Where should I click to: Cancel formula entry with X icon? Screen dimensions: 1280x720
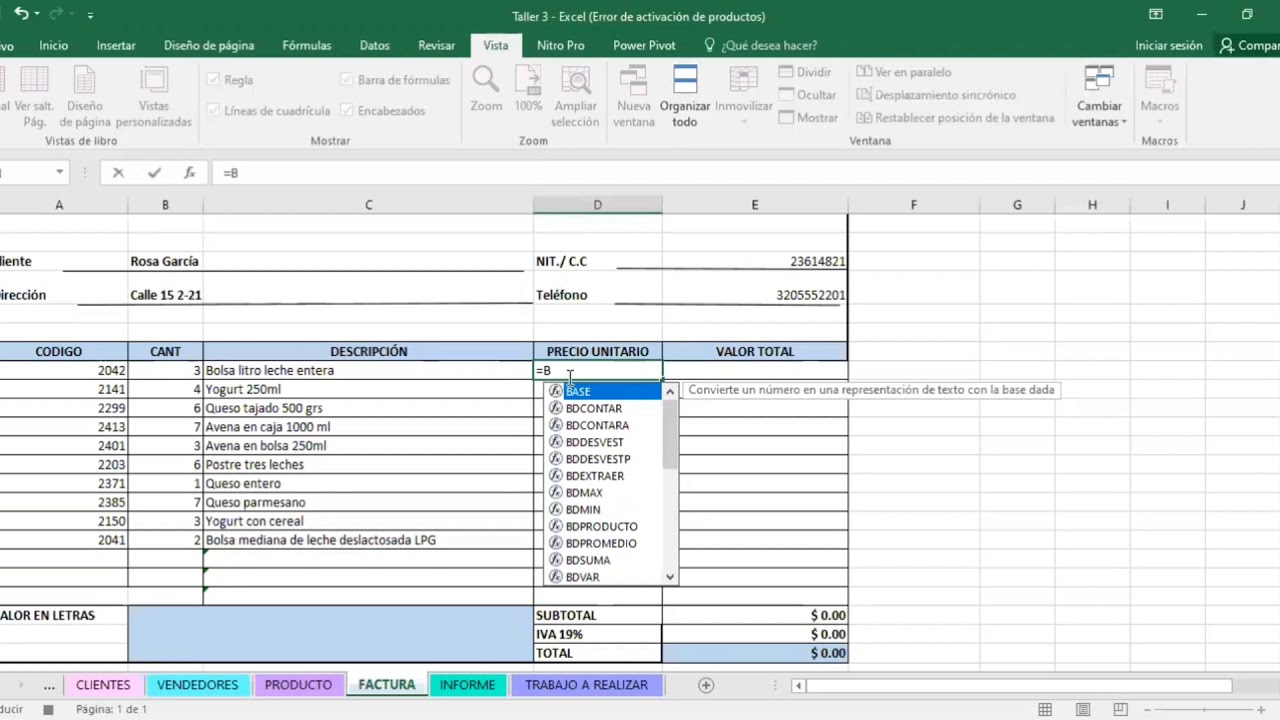tap(118, 173)
